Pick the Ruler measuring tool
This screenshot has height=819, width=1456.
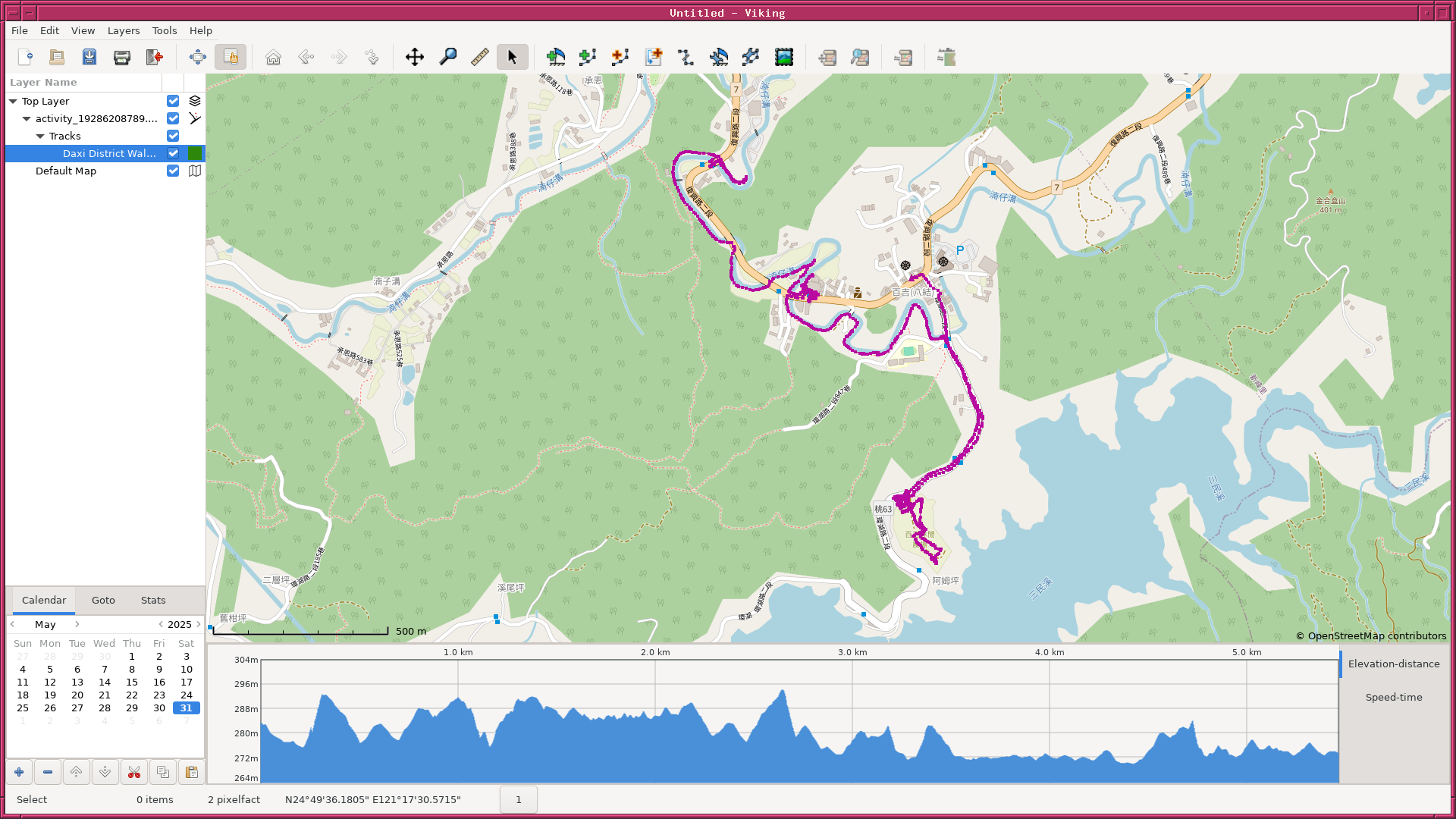click(x=479, y=57)
